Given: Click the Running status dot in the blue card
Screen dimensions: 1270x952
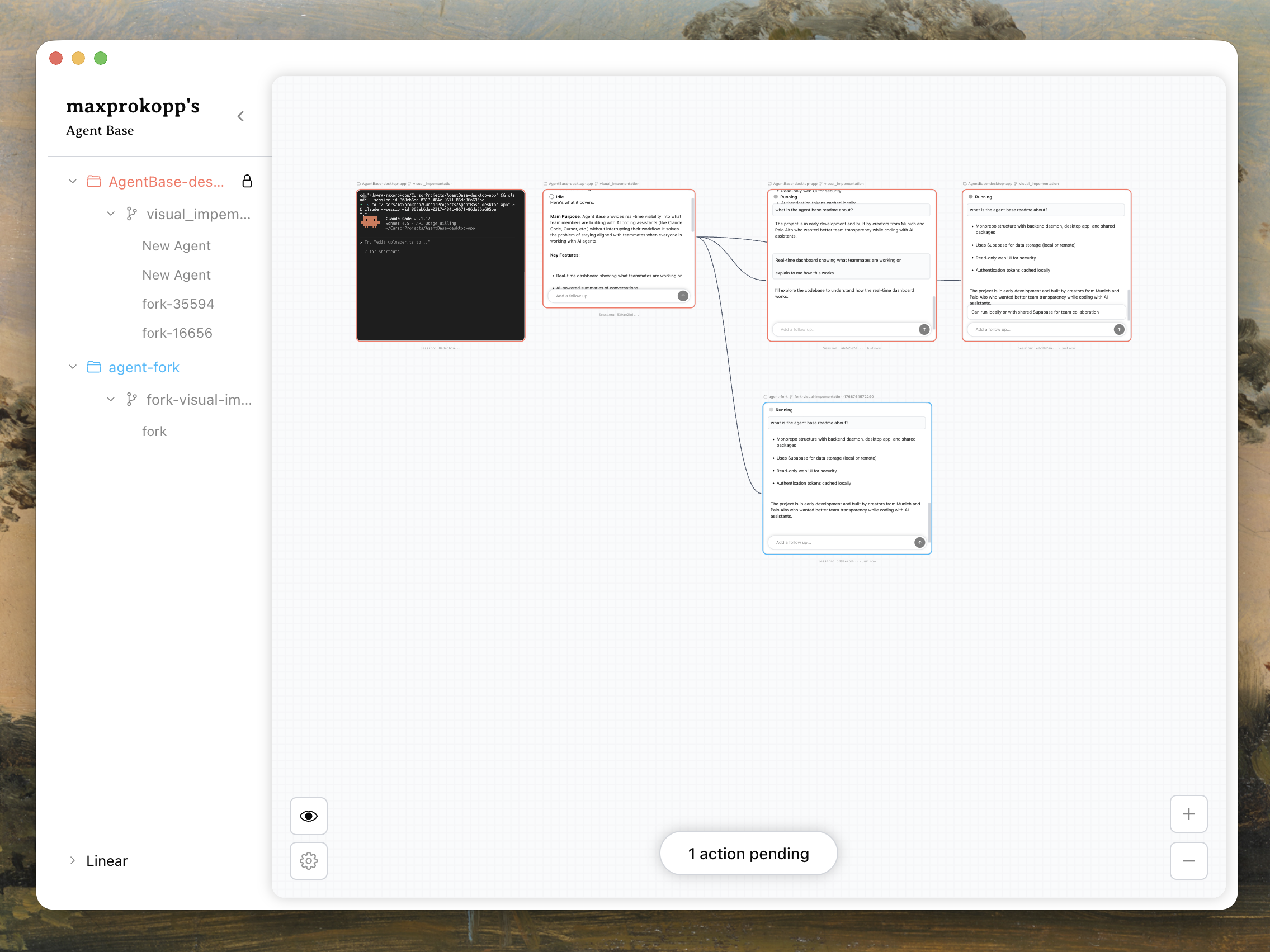Looking at the screenshot, I should tap(771, 410).
